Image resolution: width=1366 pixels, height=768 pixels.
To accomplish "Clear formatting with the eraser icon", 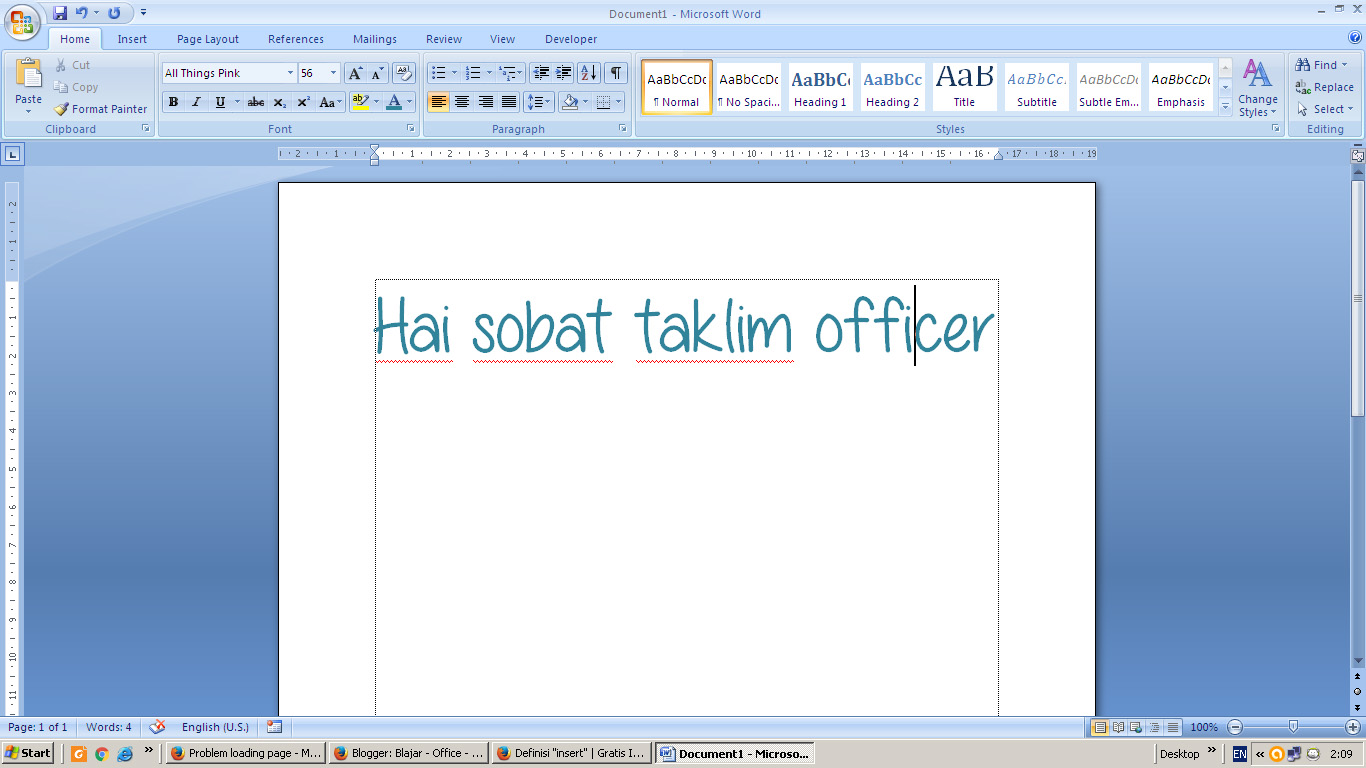I will point(404,73).
